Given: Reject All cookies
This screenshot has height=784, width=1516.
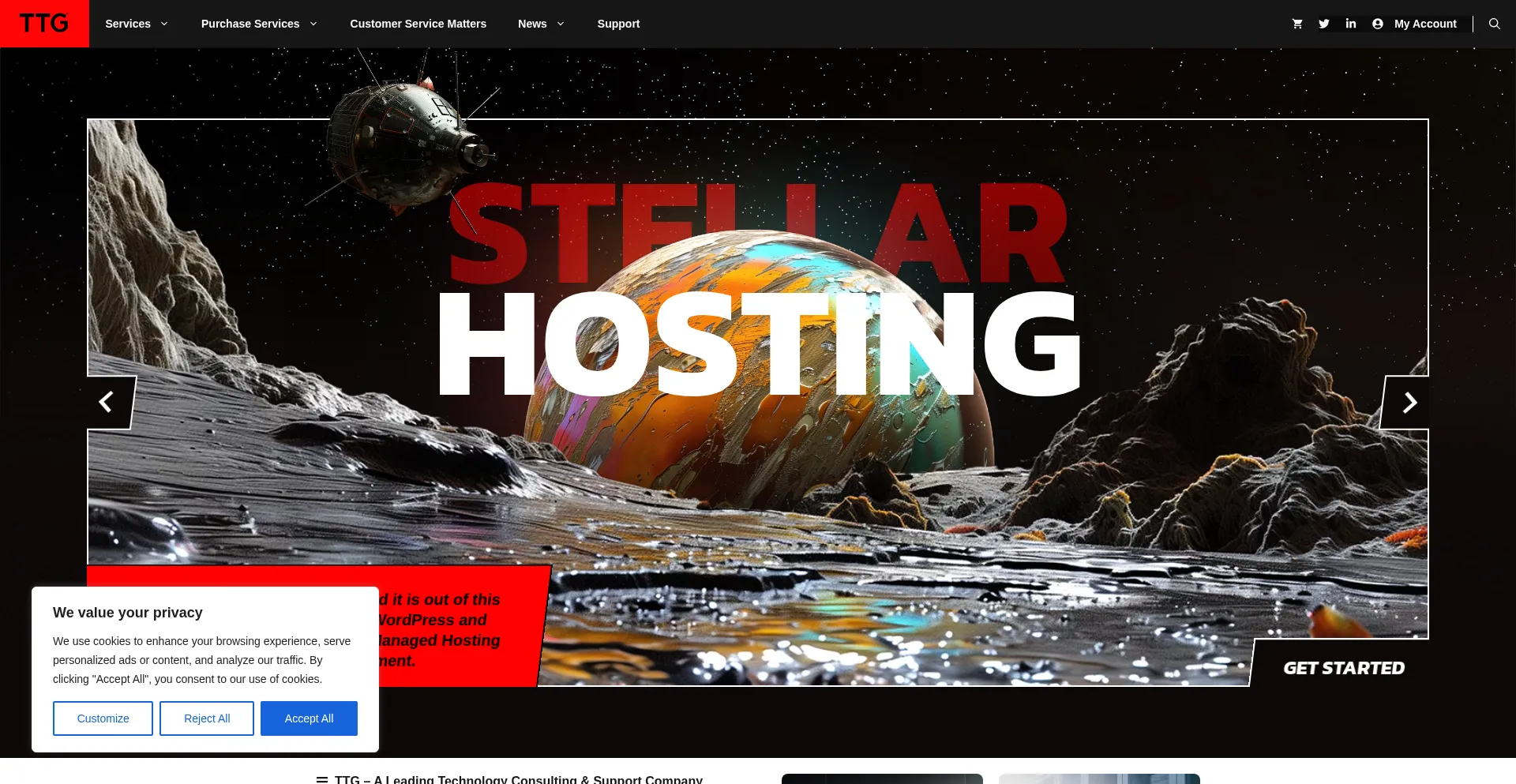Looking at the screenshot, I should [x=207, y=718].
